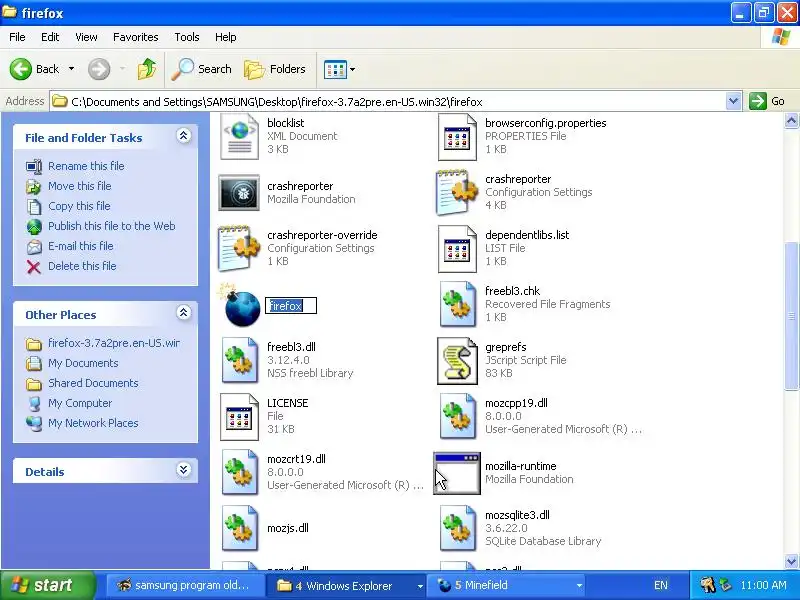Click Move this file link
The width and height of the screenshot is (800, 600).
pyautogui.click(x=80, y=186)
